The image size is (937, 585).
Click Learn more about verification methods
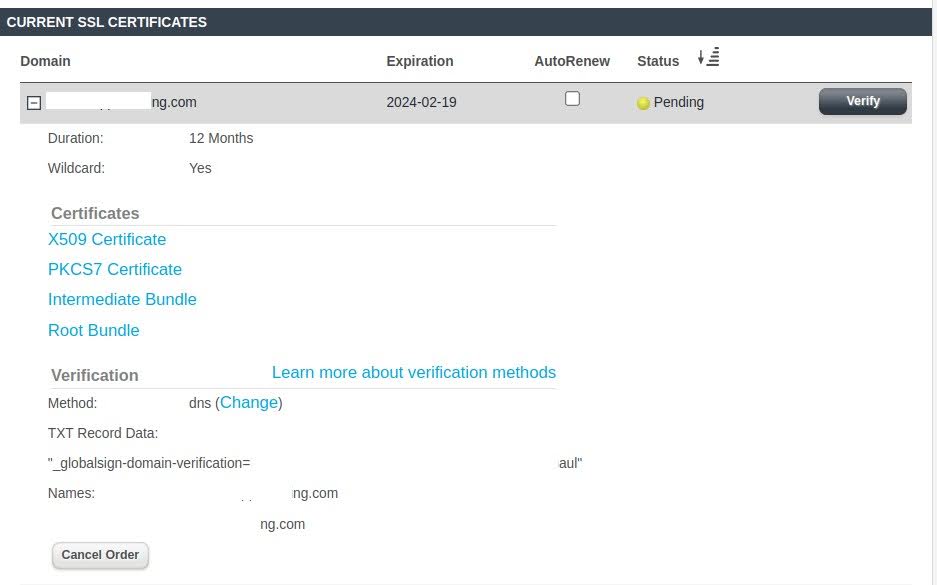click(413, 372)
